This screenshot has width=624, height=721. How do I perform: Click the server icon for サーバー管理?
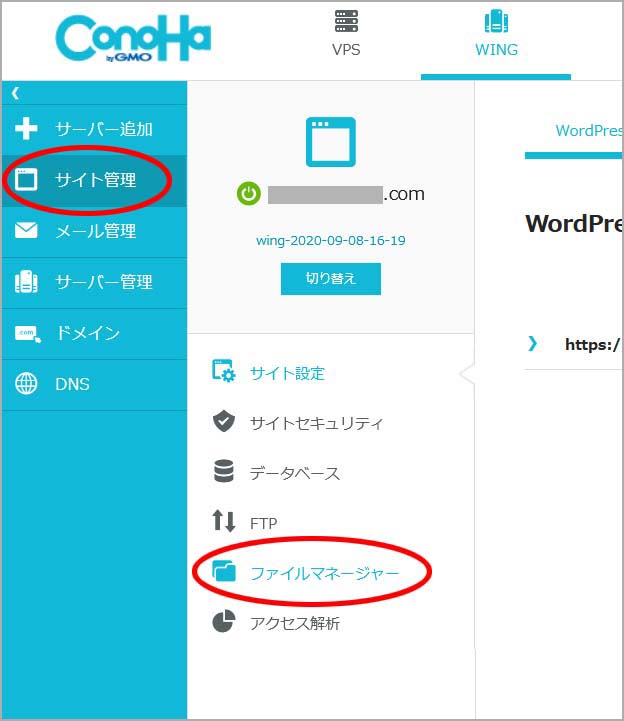tap(26, 281)
